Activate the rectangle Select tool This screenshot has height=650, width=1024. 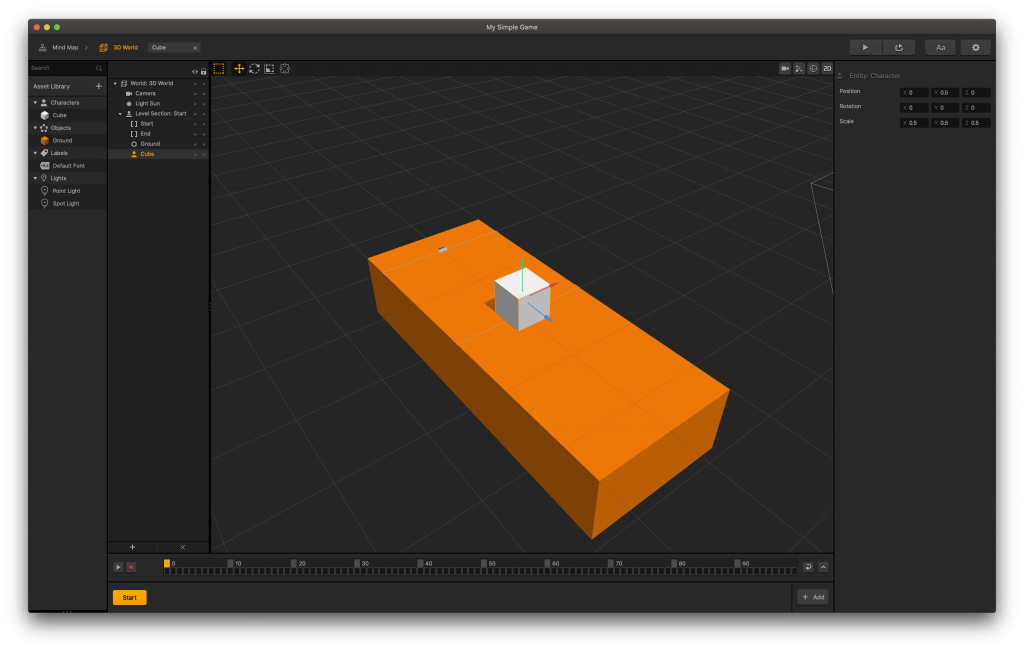(x=219, y=69)
